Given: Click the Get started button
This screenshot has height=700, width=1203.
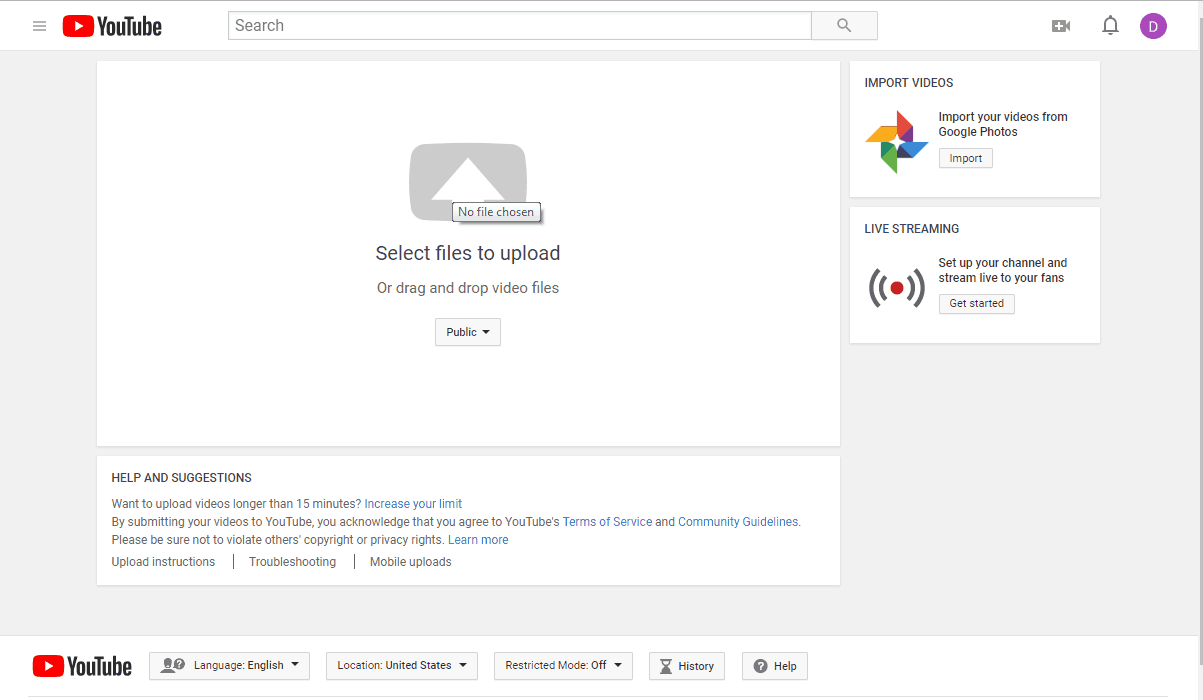Looking at the screenshot, I should [x=977, y=303].
